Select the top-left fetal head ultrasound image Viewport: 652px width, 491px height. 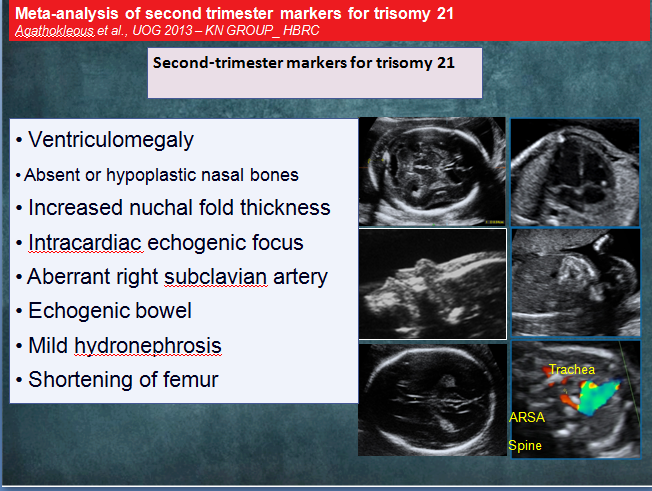432,172
